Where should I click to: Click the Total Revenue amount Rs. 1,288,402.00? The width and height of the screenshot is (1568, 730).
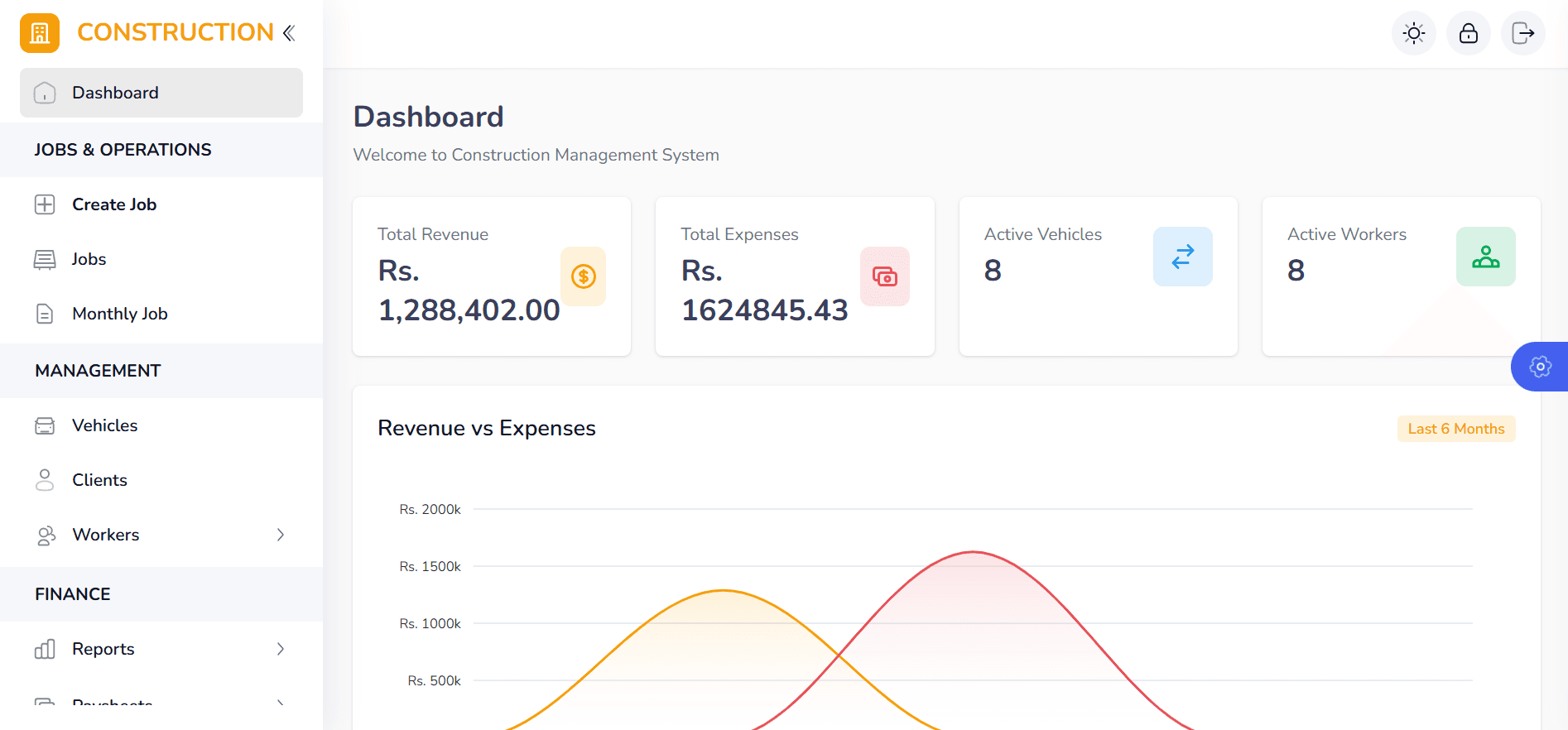(x=469, y=291)
